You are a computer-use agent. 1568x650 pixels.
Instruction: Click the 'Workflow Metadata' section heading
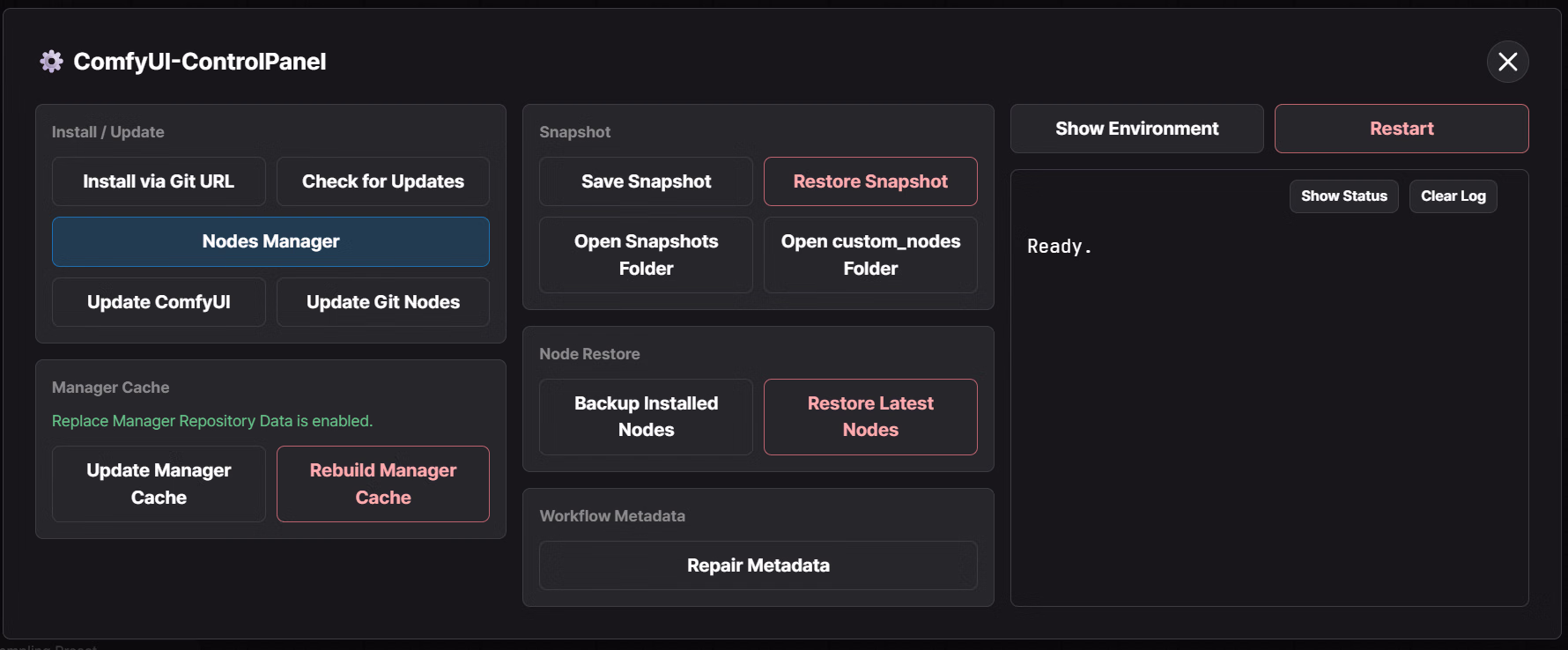pos(612,516)
